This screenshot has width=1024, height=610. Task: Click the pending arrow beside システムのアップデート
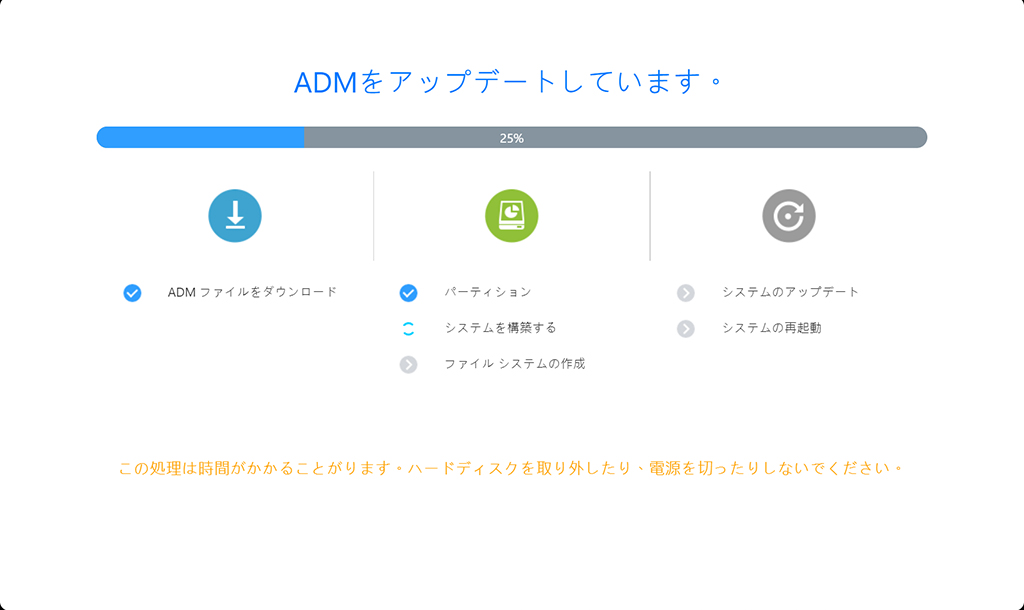685,293
